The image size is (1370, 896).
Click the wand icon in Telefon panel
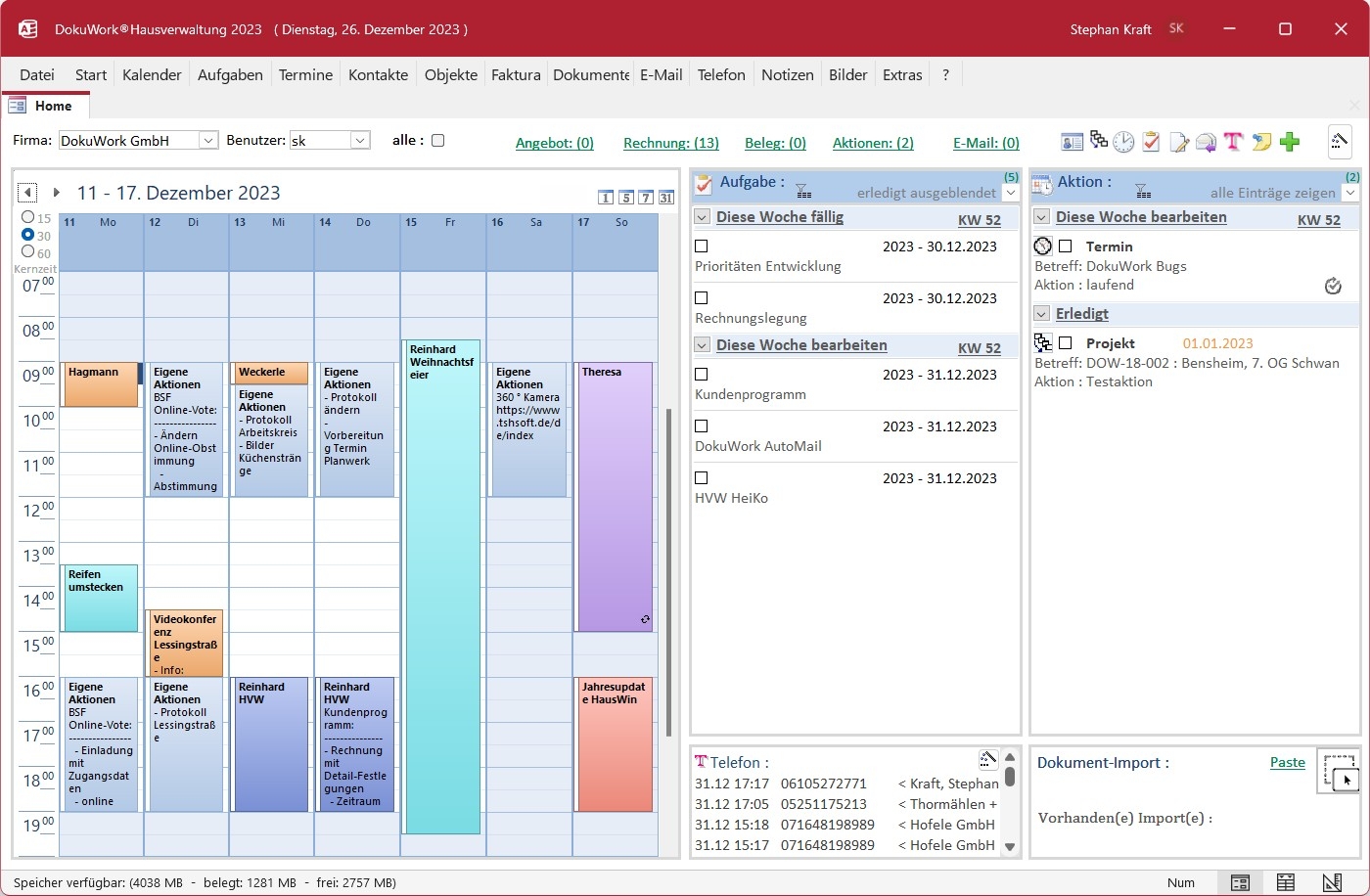[988, 760]
